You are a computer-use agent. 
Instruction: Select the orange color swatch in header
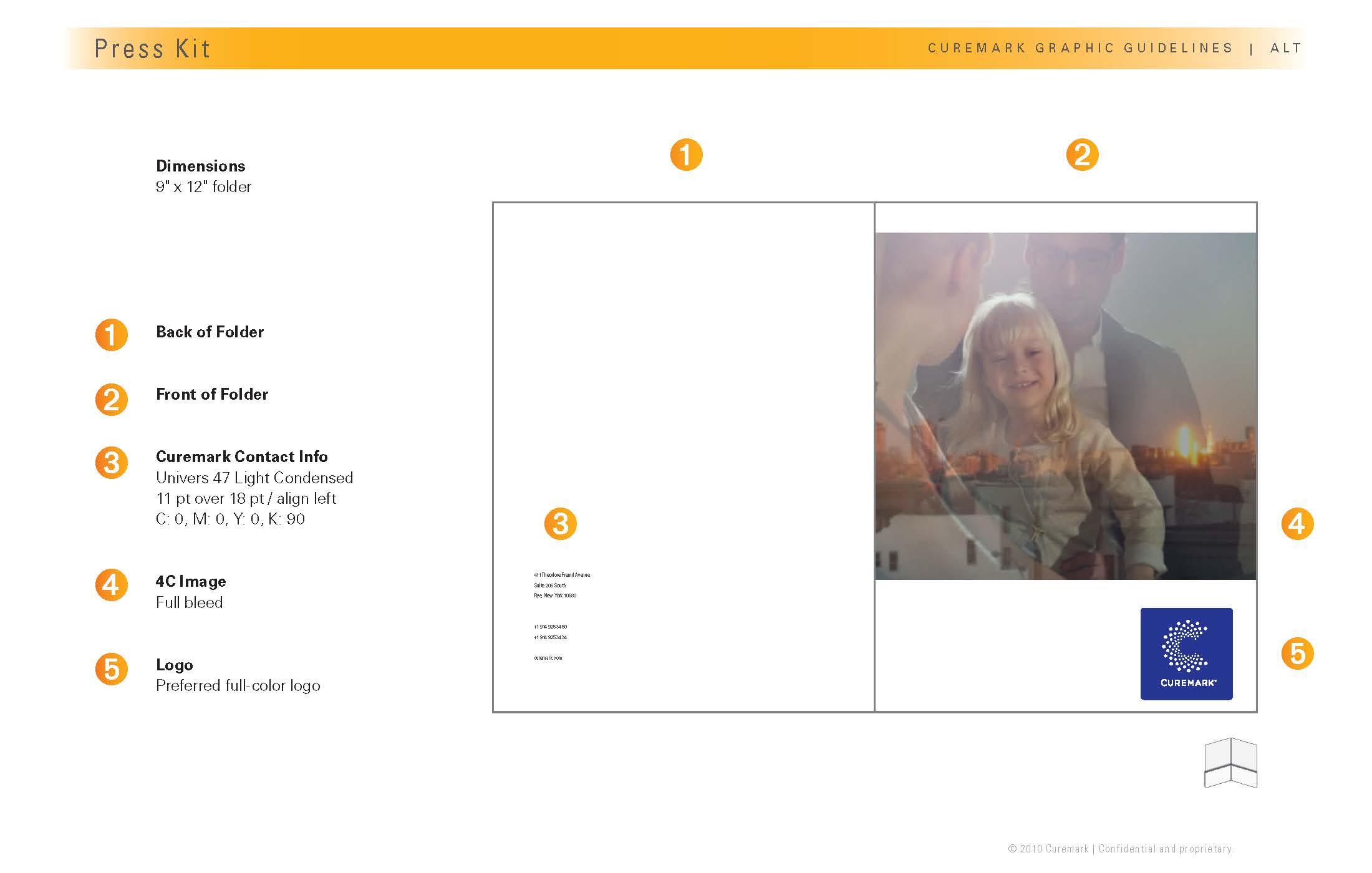(x=686, y=47)
